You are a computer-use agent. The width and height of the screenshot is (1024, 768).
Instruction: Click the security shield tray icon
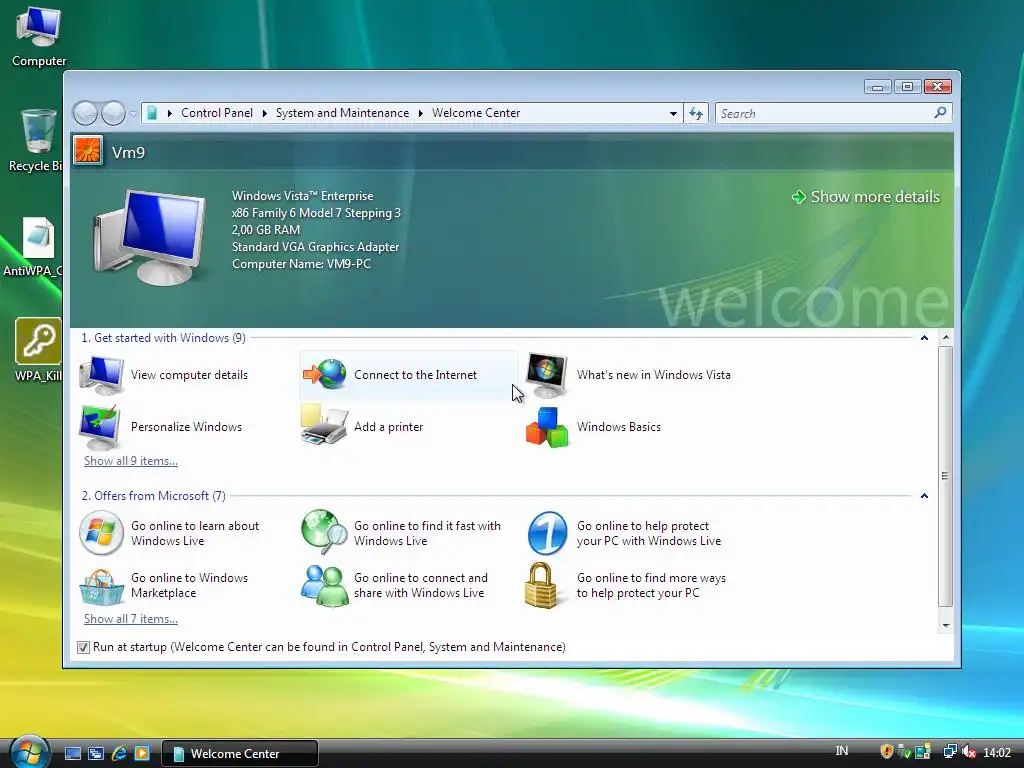point(886,752)
